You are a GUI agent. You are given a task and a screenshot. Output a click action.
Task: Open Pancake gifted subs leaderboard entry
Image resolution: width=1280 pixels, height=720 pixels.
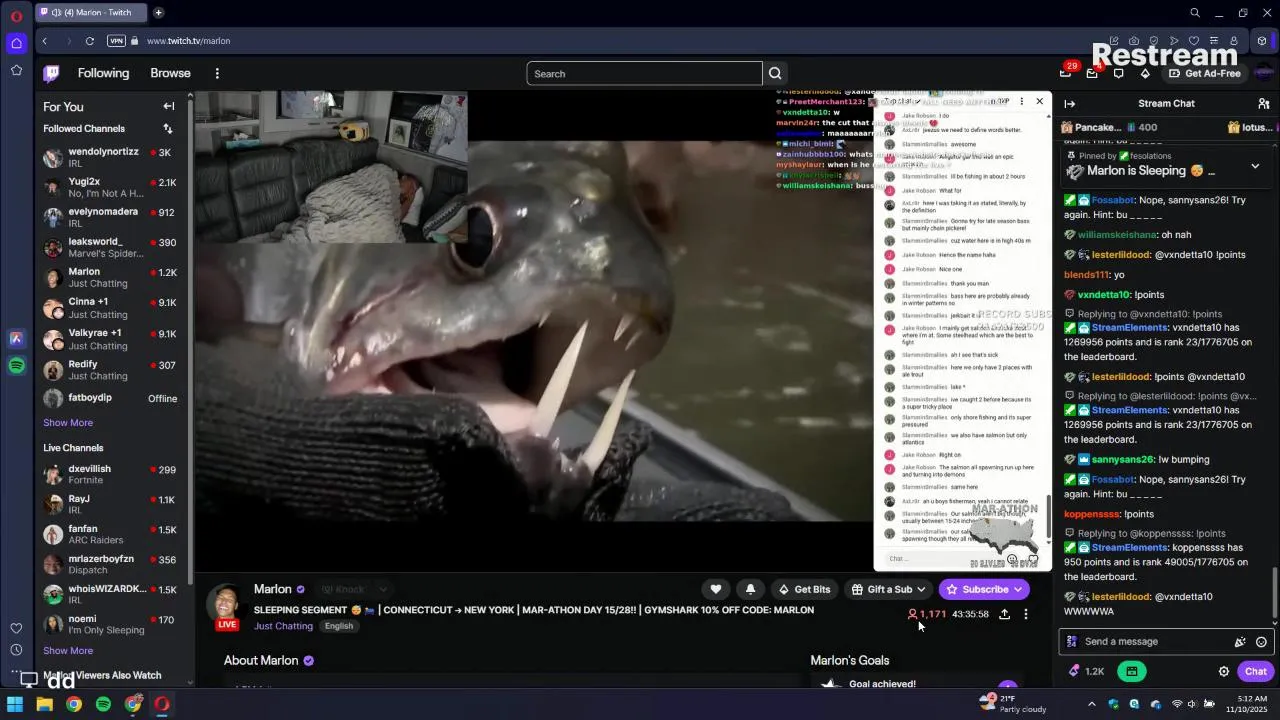(1109, 127)
